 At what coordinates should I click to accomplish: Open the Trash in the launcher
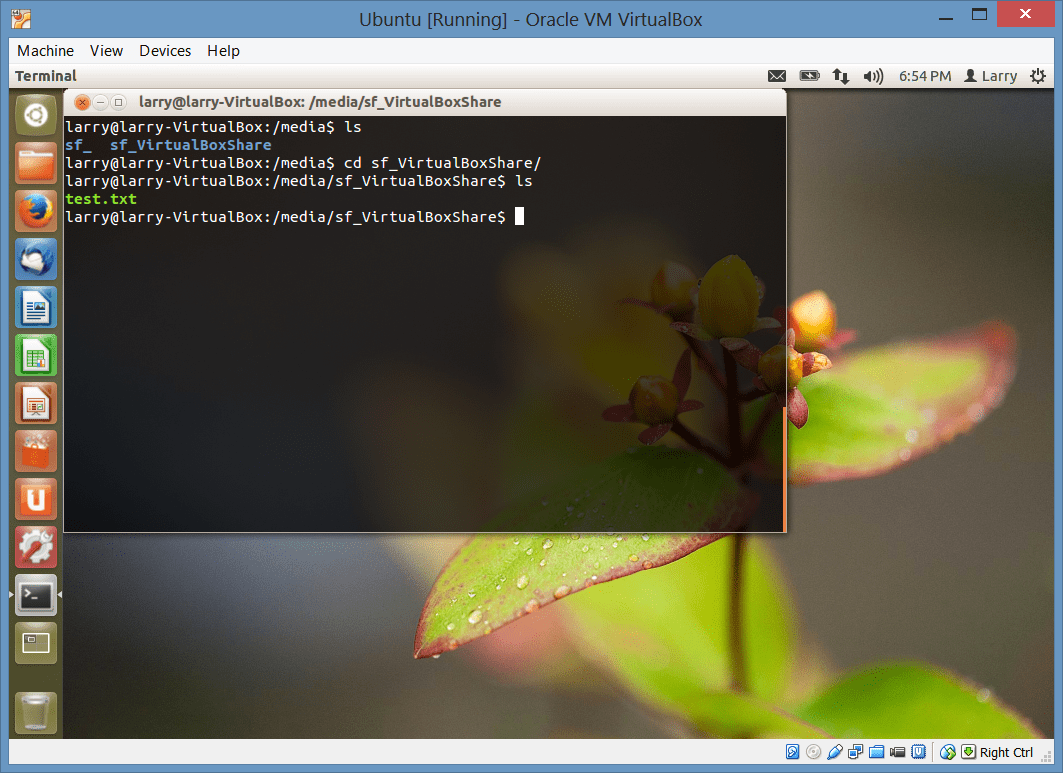click(x=36, y=713)
